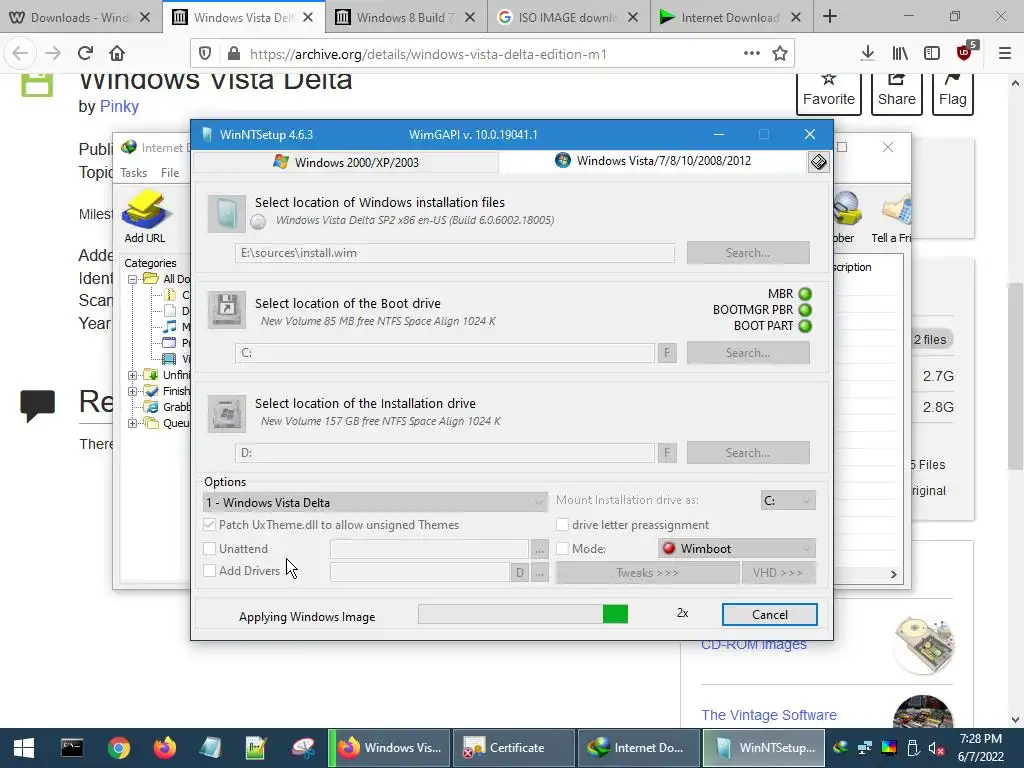Click volume muted tray icon

[x=935, y=748]
